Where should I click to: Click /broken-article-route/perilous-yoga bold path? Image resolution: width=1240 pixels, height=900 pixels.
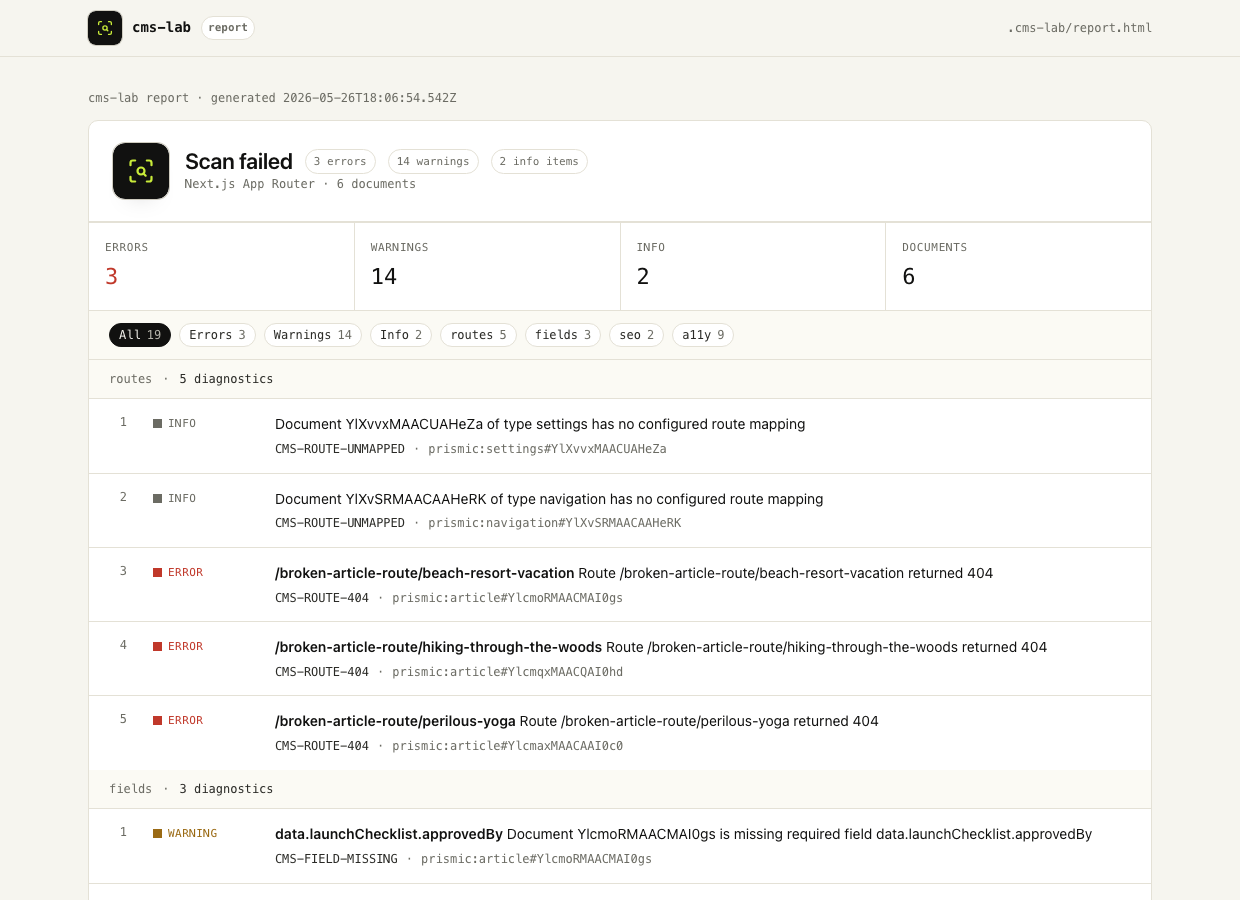point(395,721)
